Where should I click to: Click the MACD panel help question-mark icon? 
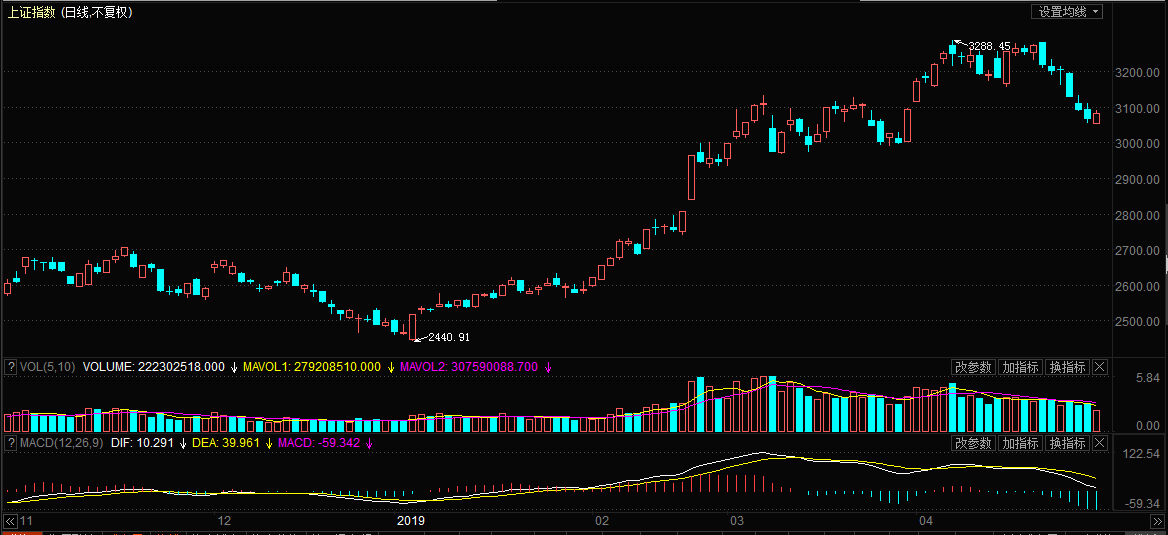11,443
